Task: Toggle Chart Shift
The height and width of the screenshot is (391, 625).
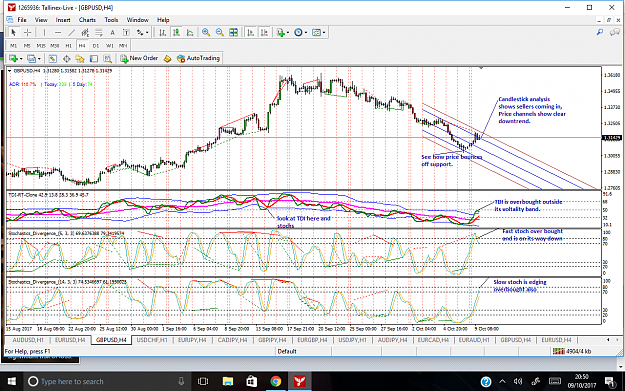Action: click(264, 33)
